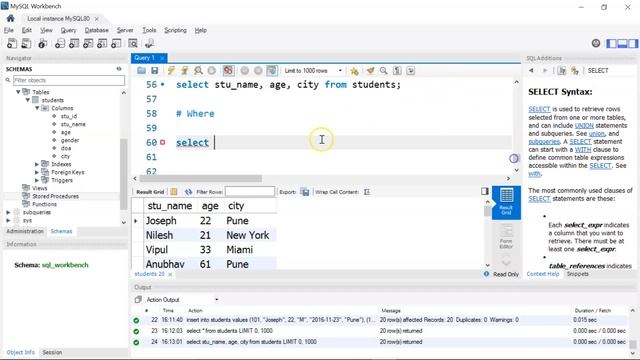Open the Snippets tab
Screen dimensions: 640x360
click(x=578, y=274)
